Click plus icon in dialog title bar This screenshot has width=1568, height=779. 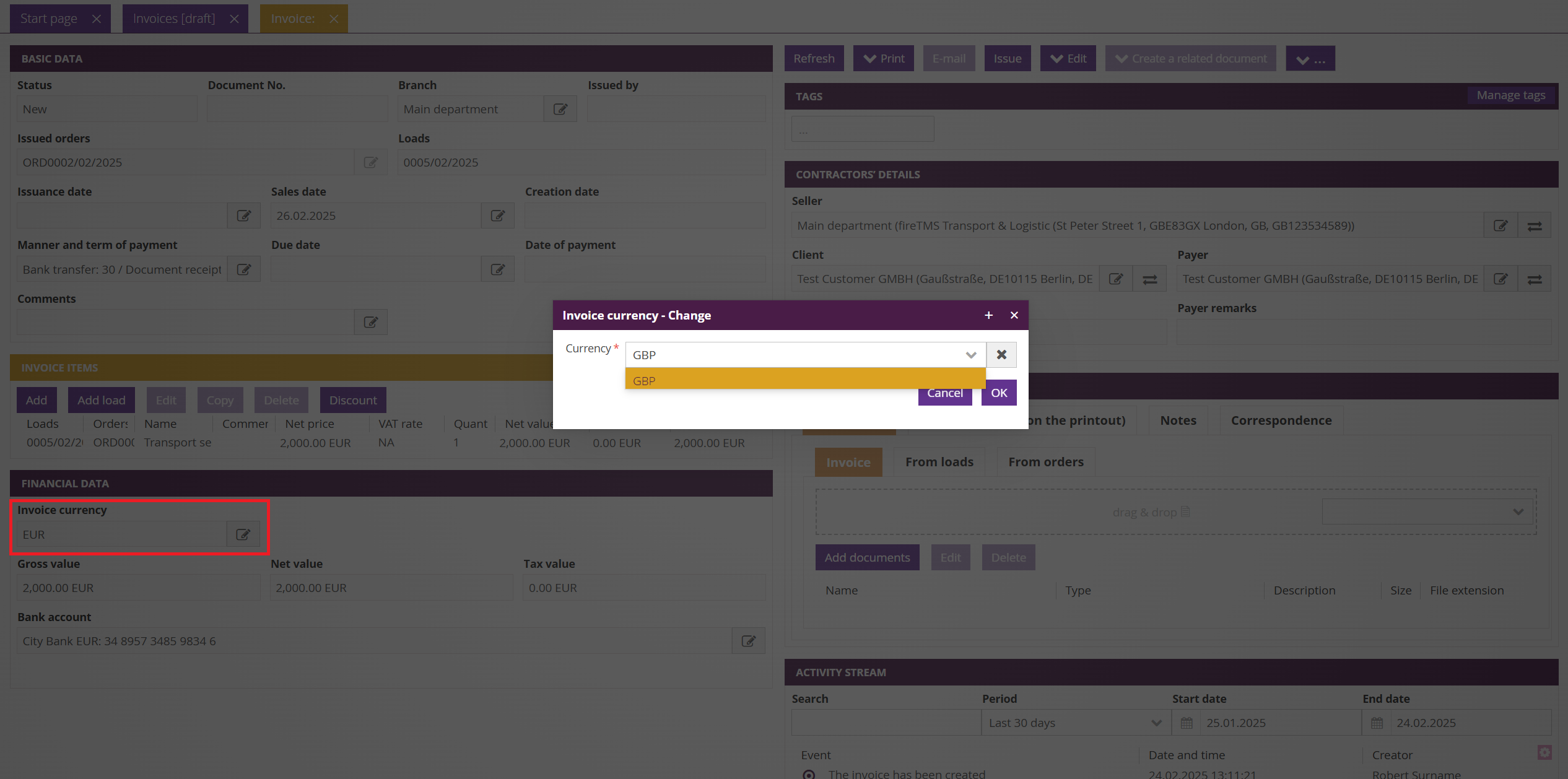pyautogui.click(x=989, y=315)
